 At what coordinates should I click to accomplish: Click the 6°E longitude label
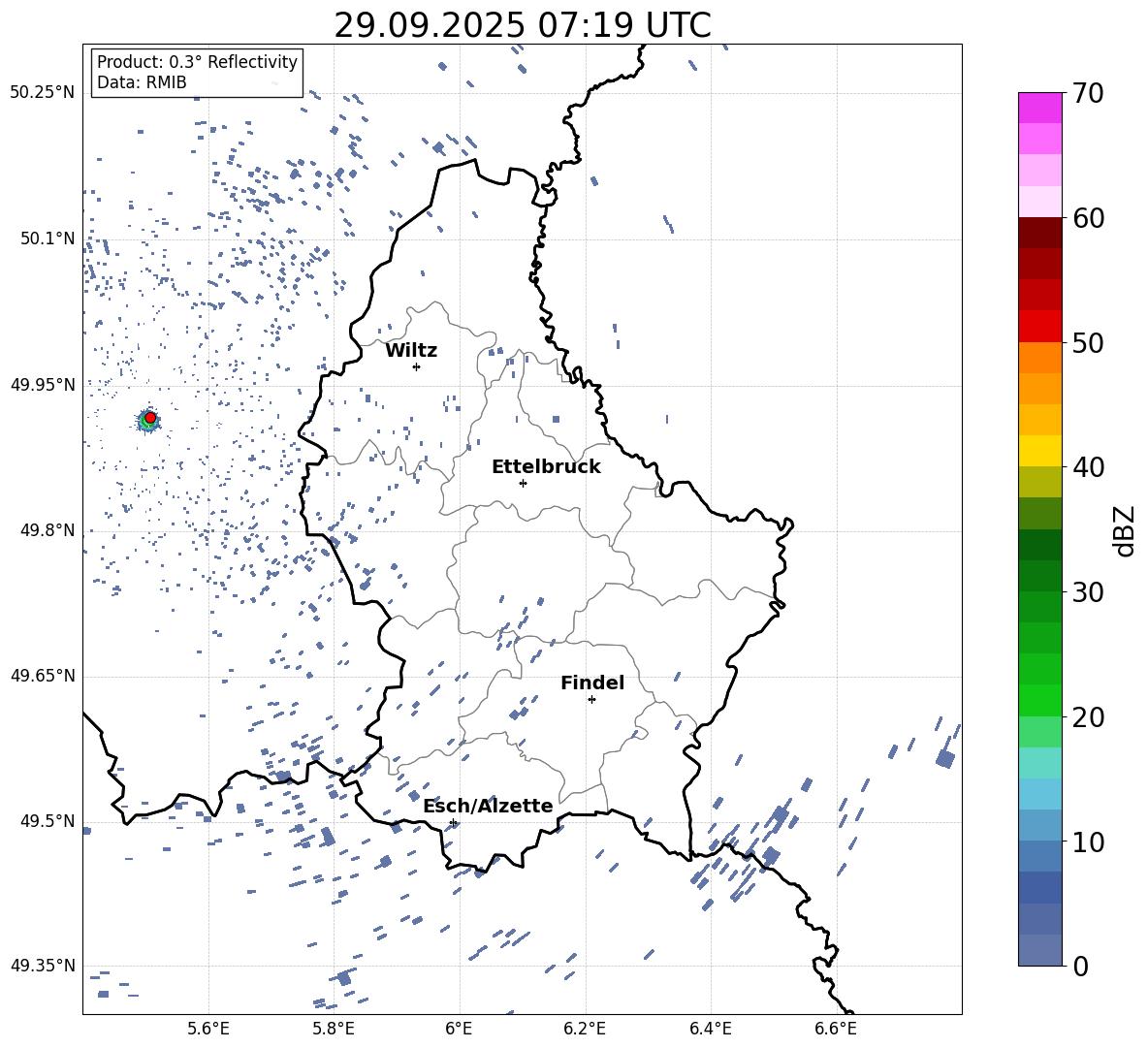(459, 1029)
